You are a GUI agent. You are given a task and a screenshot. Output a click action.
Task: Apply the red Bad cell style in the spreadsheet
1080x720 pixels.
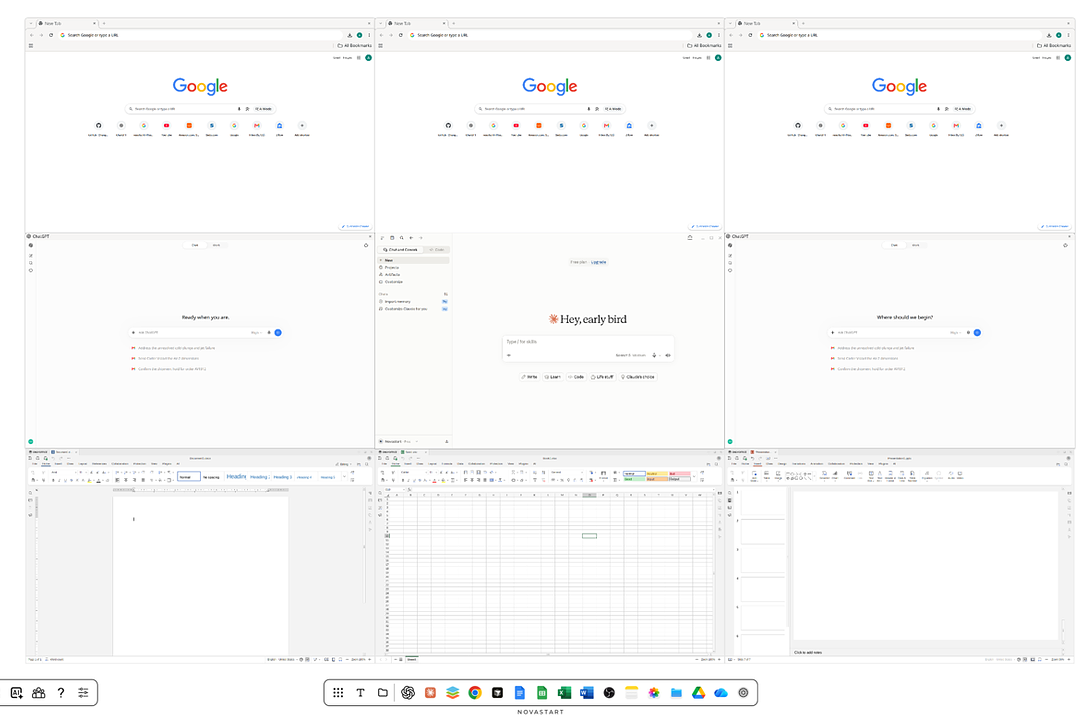[x=679, y=473]
